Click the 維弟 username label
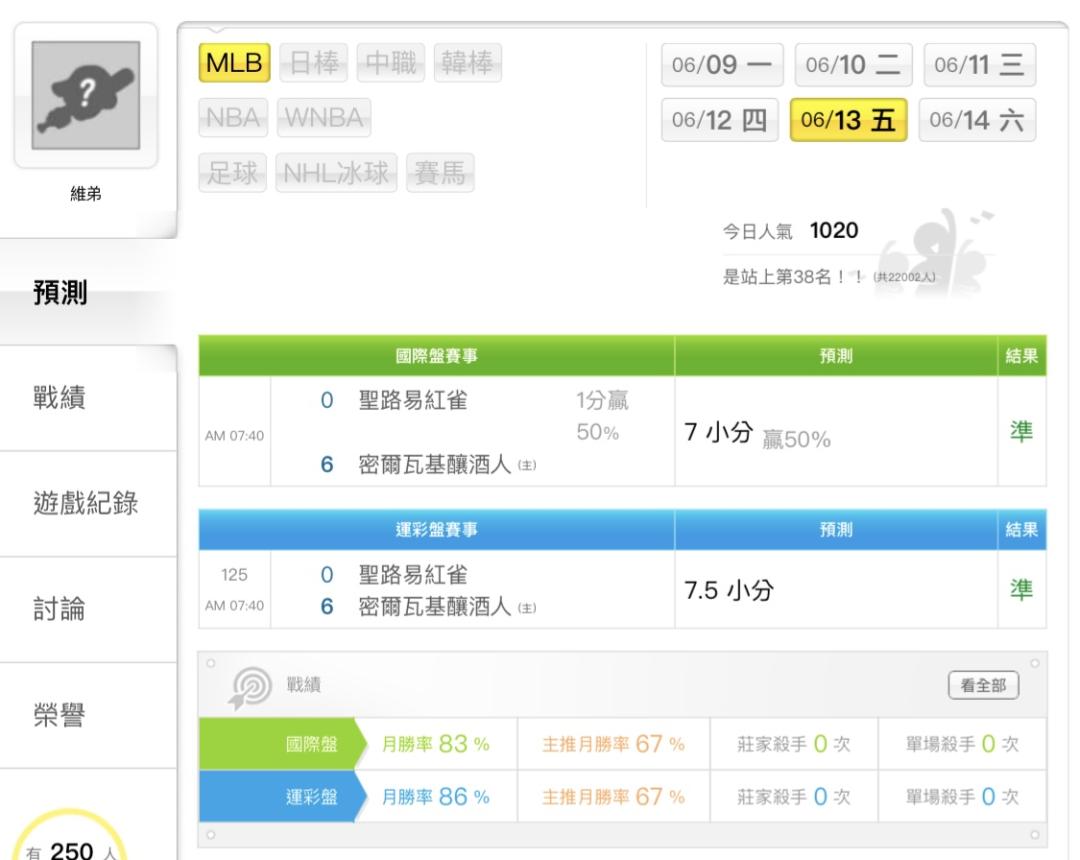Screen dimensions: 1080x860 86,194
